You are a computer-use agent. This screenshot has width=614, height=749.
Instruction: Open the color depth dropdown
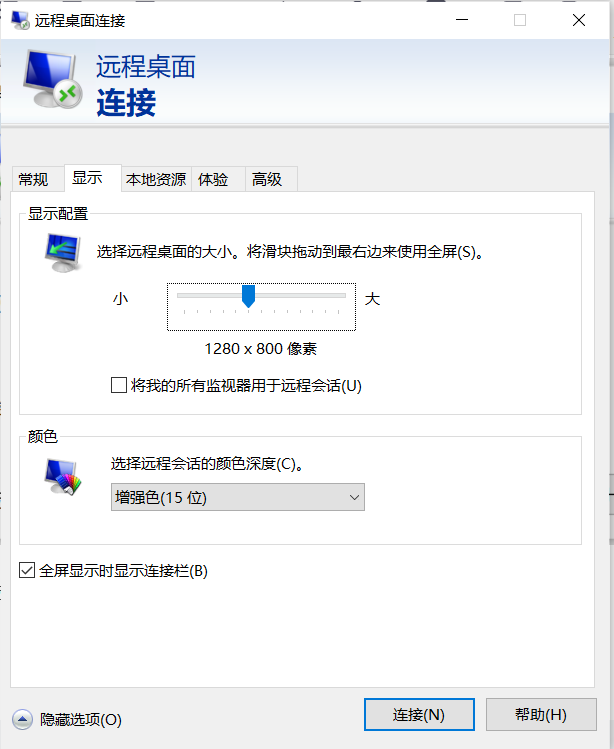pyautogui.click(x=237, y=497)
